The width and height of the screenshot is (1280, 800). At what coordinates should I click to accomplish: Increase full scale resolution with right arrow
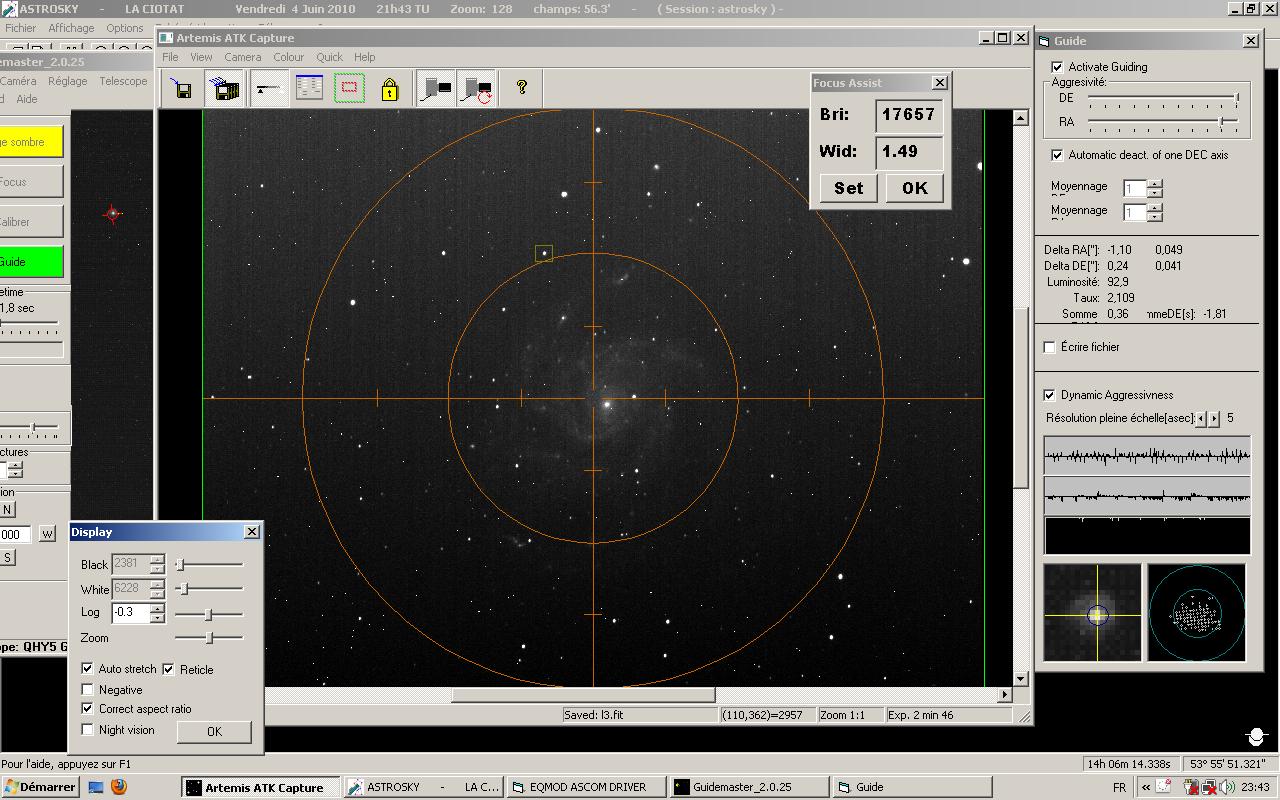pos(1214,419)
